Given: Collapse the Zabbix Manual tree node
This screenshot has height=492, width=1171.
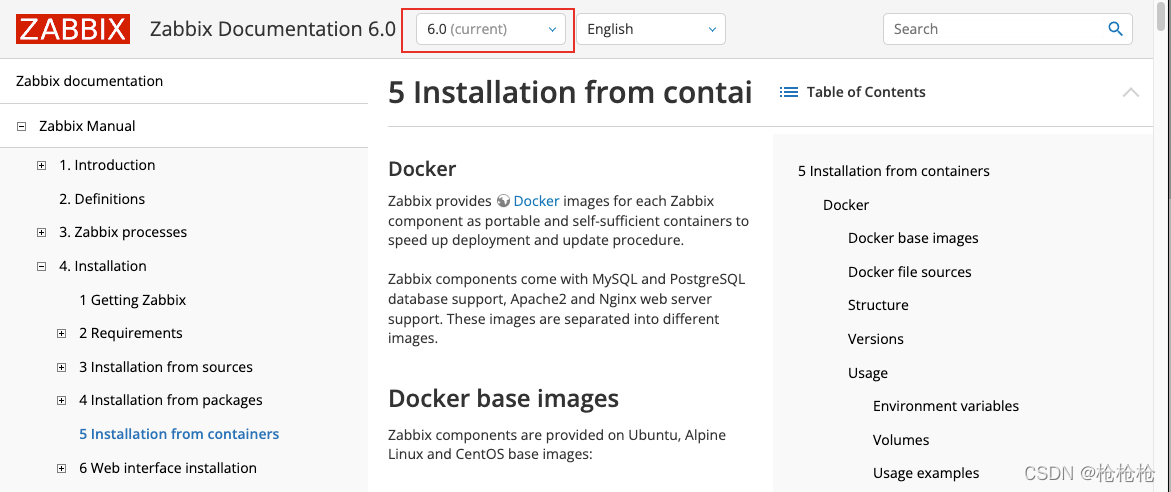Looking at the screenshot, I should tap(21, 127).
